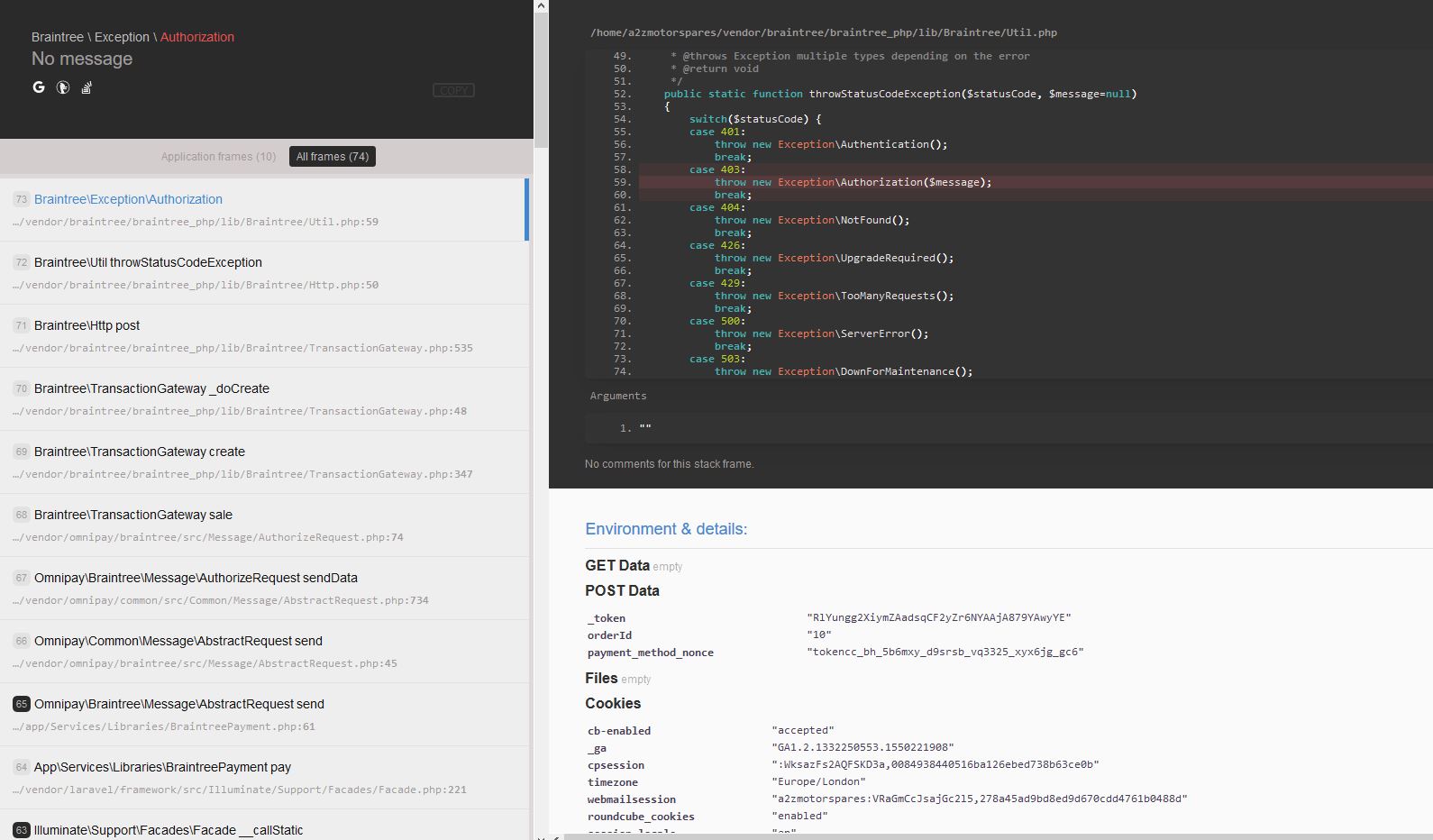Click the Files heading
Viewport: 1433px width, 840px height.
601,678
